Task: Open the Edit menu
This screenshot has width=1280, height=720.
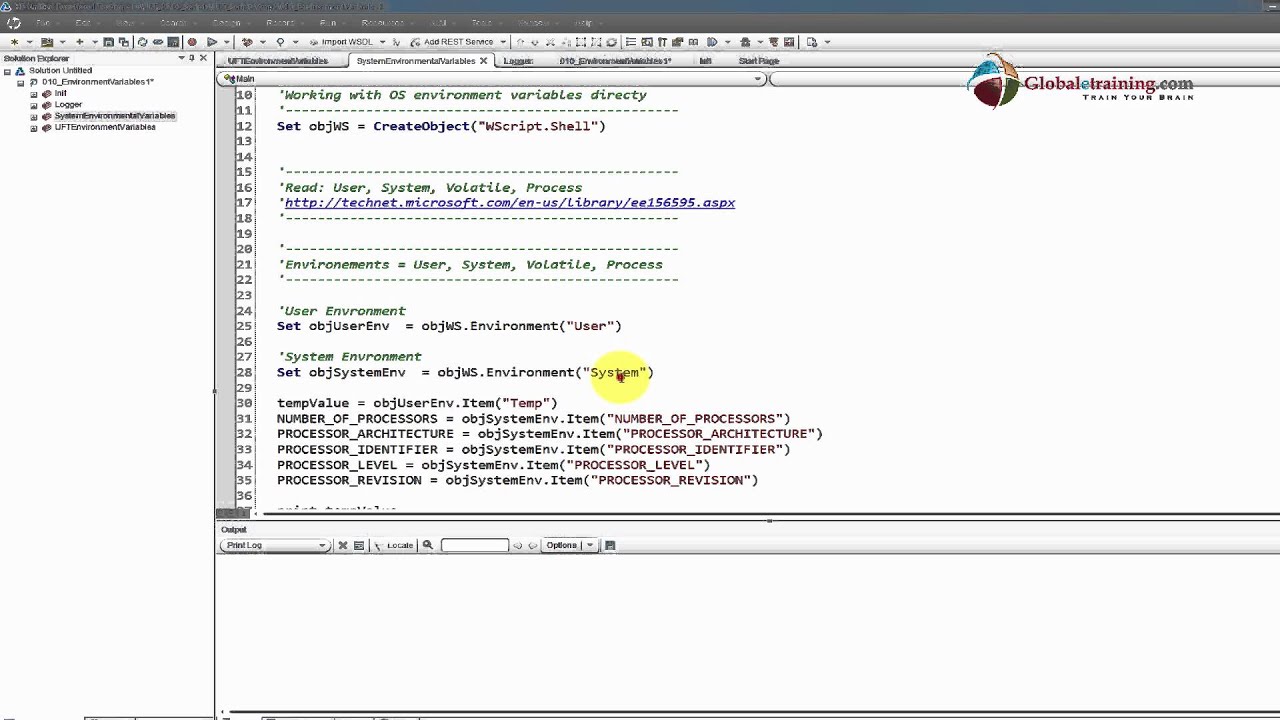Action: pos(83,22)
